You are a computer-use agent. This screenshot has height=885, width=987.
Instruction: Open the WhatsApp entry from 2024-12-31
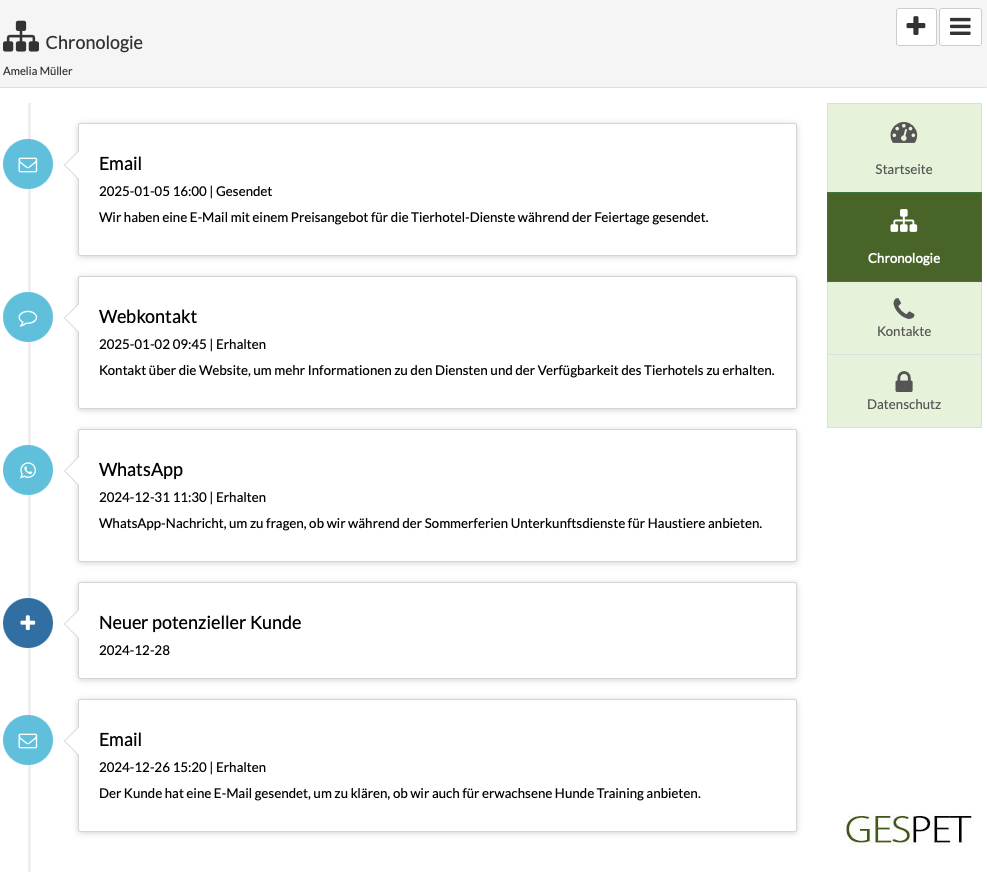pos(437,495)
